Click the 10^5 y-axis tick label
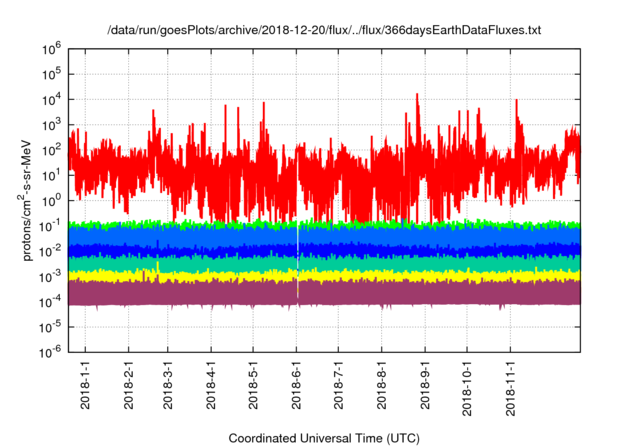 tap(52, 75)
